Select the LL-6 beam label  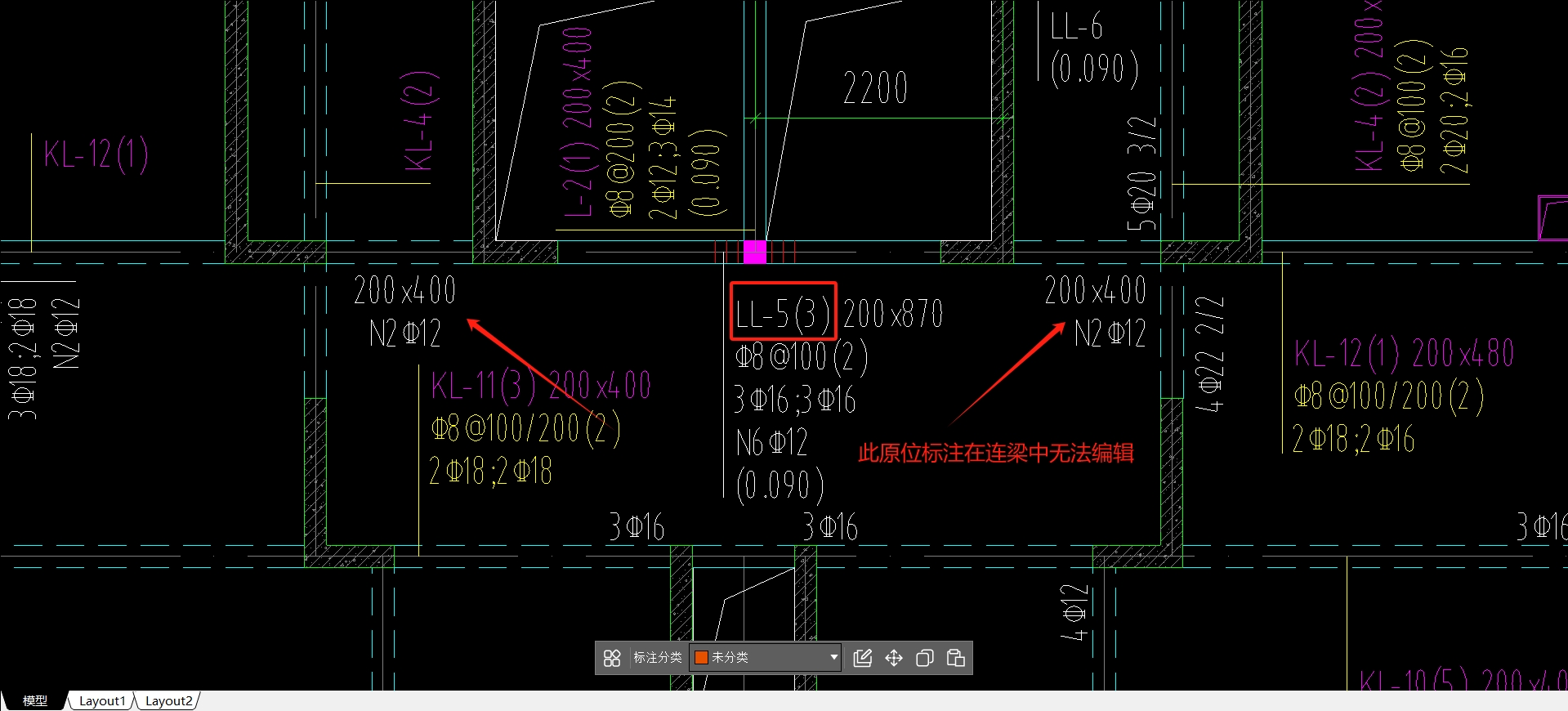1076,27
